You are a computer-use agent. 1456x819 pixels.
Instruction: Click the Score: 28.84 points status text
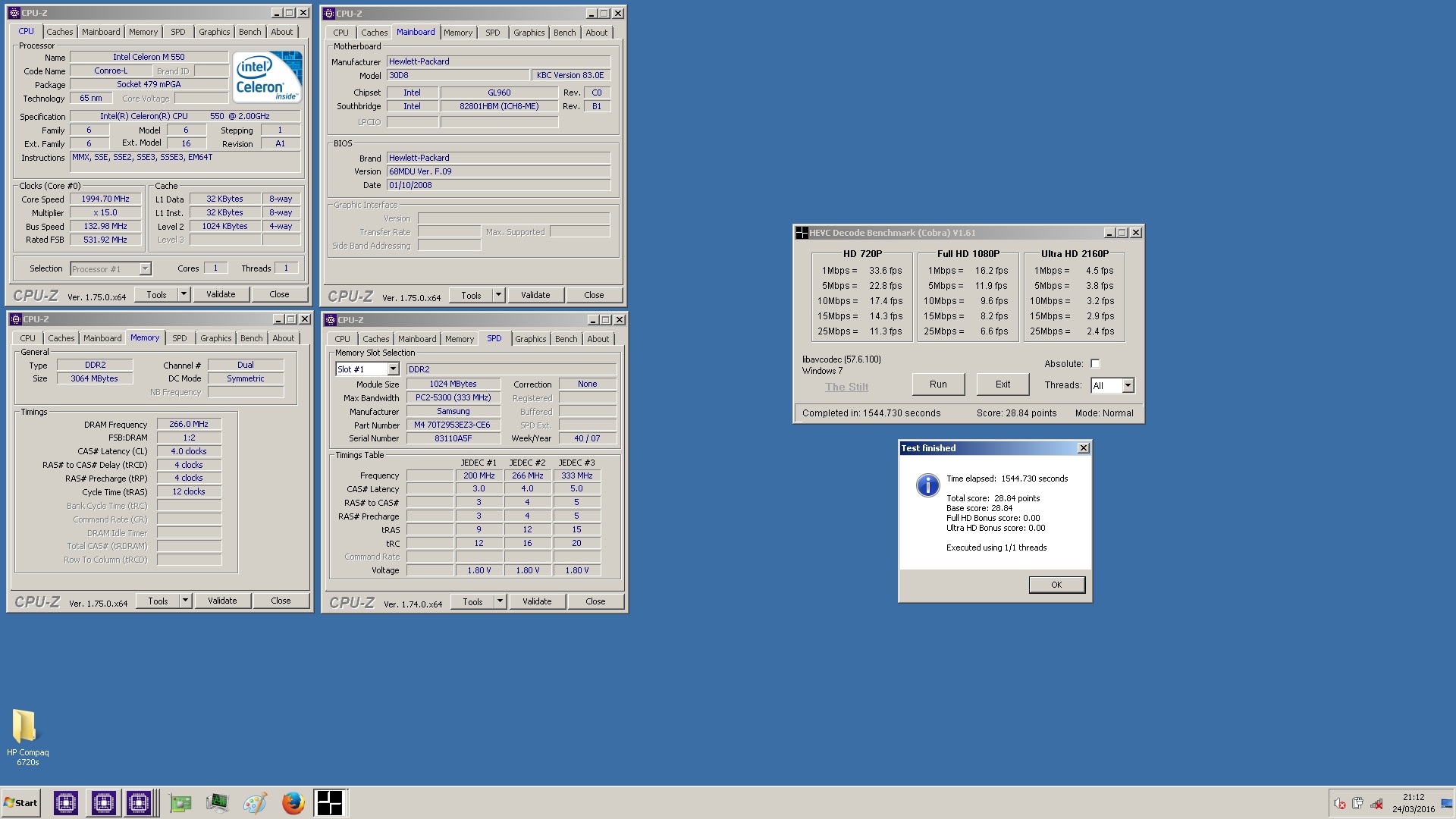[x=1016, y=413]
